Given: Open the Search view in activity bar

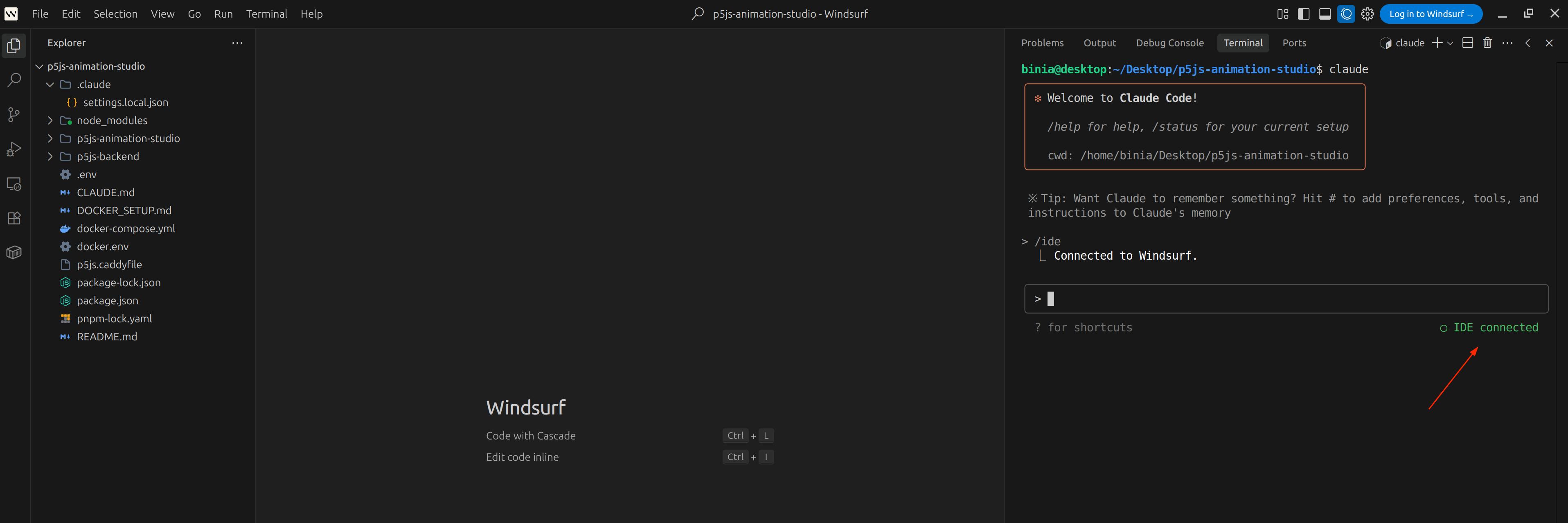Looking at the screenshot, I should pyautogui.click(x=14, y=80).
